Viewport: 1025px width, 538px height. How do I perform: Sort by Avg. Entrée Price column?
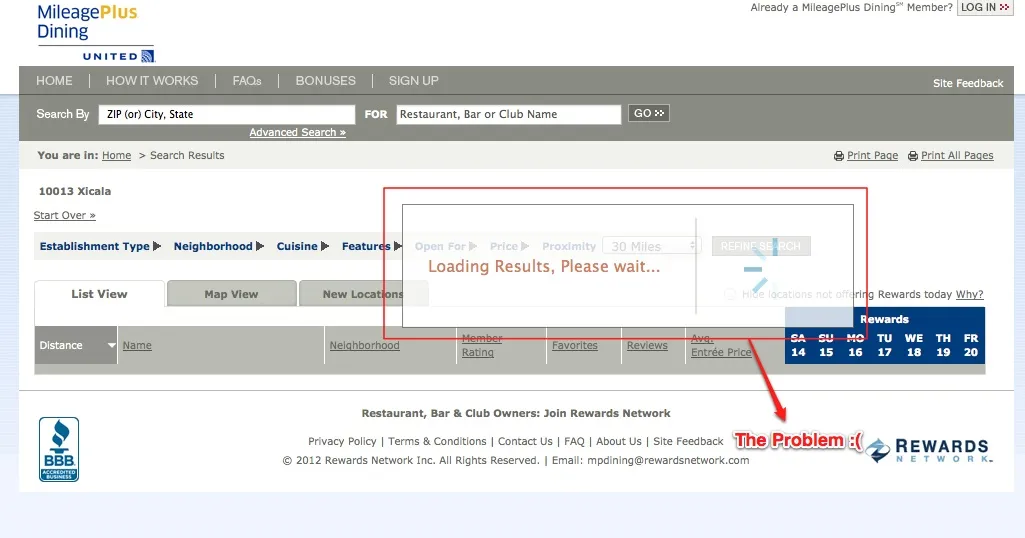721,345
